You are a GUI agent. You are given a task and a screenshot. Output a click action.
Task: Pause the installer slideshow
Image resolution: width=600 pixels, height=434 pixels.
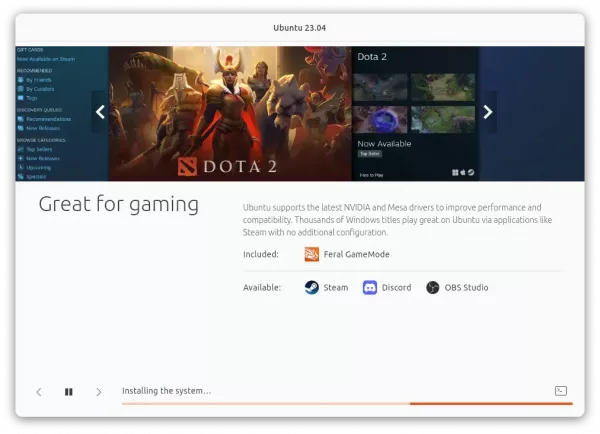pos(68,392)
